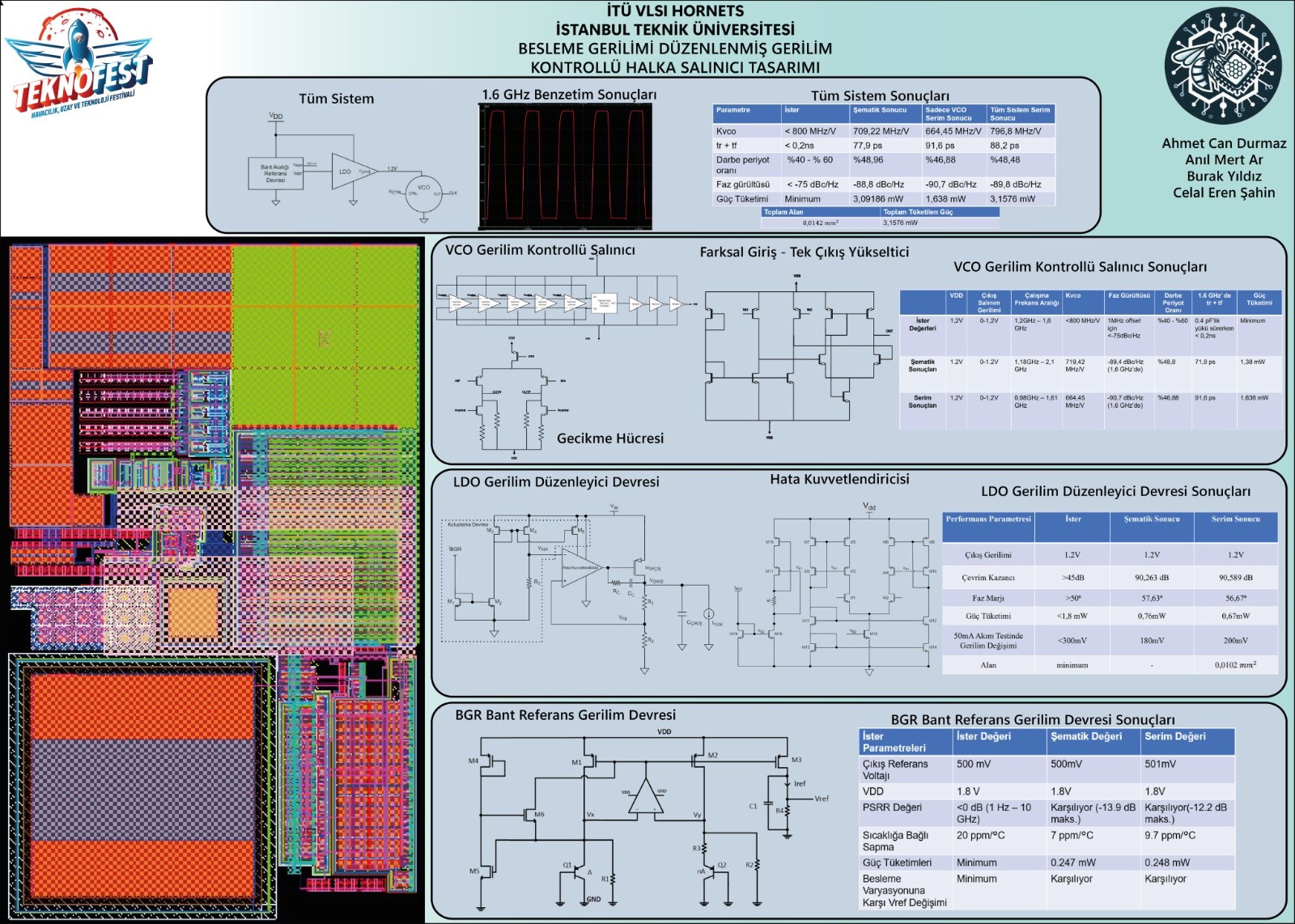Image resolution: width=1295 pixels, height=924 pixels.
Task: Click the "BGR Bant Referans Gerilim Devresi" heading
Action: click(x=565, y=714)
